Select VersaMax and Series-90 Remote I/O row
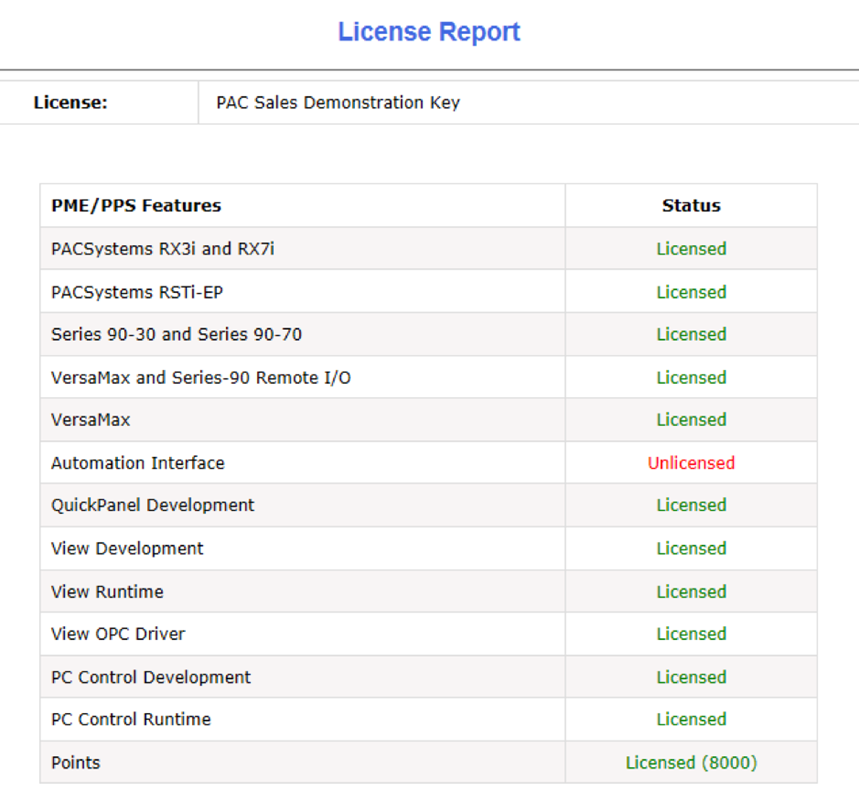 pyautogui.click(x=428, y=377)
